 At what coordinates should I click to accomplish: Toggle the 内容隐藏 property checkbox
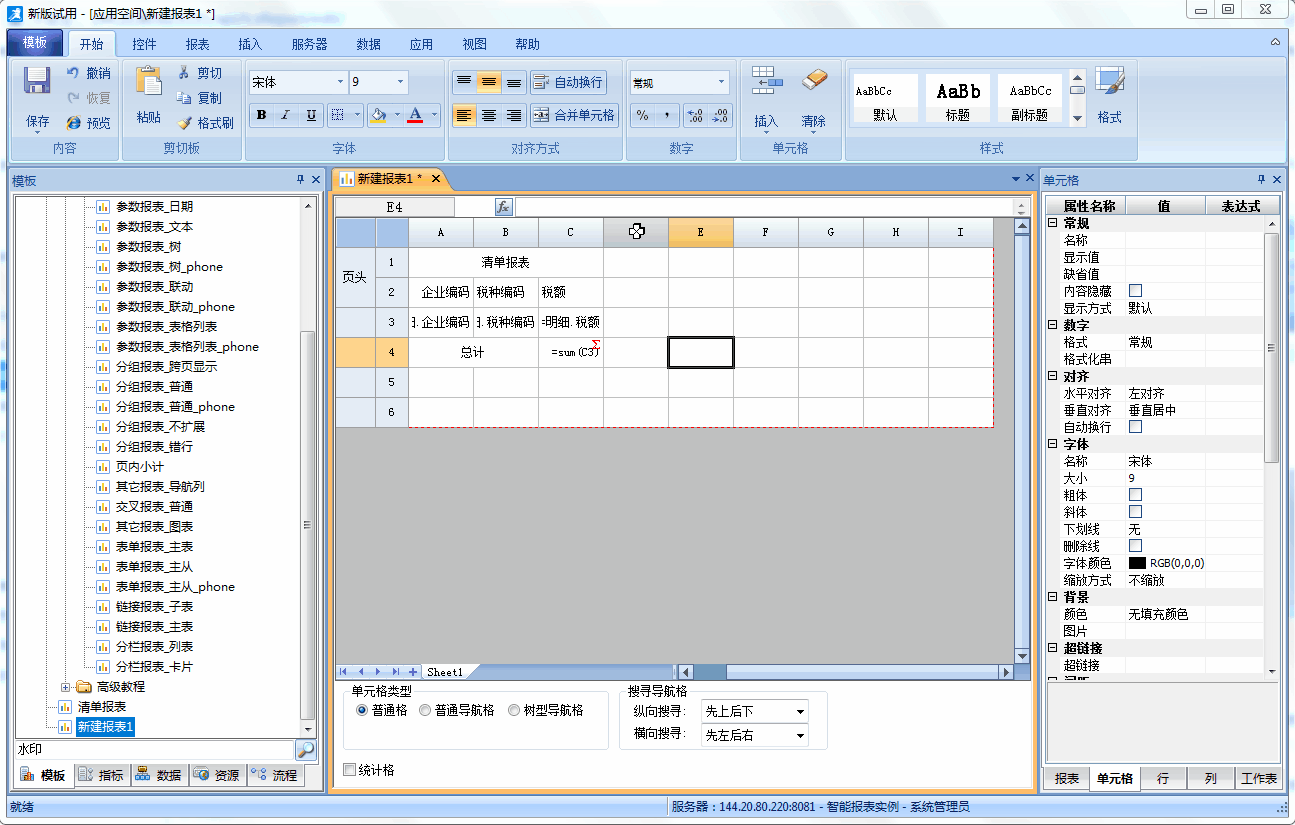point(1135,291)
